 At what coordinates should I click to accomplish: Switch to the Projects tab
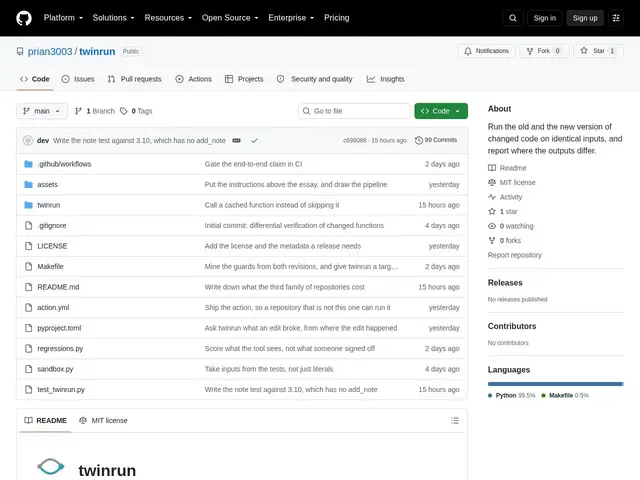coord(244,79)
